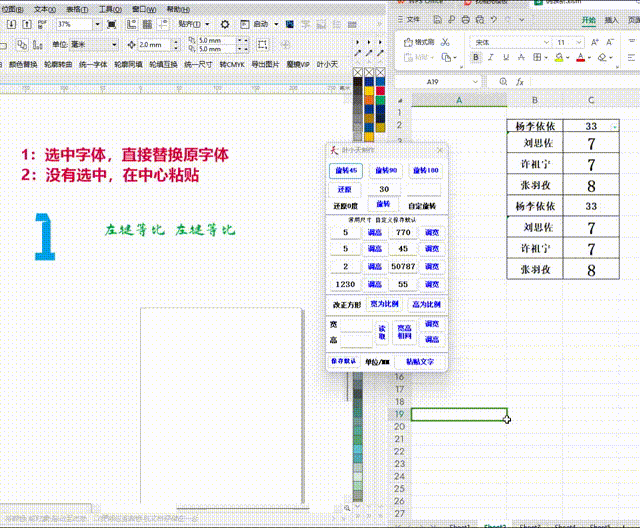Toggle Underline in WPS ribbon

[x=506, y=58]
